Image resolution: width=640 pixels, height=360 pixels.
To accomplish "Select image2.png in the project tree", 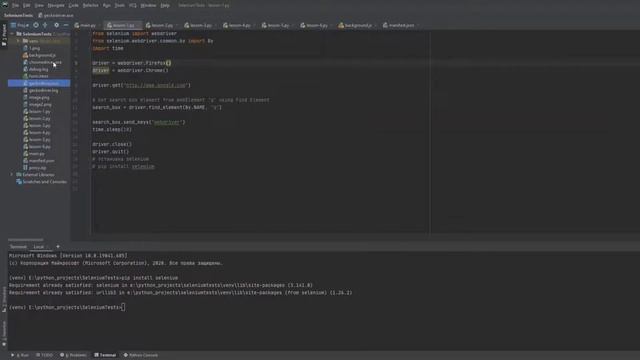I will tap(38, 104).
